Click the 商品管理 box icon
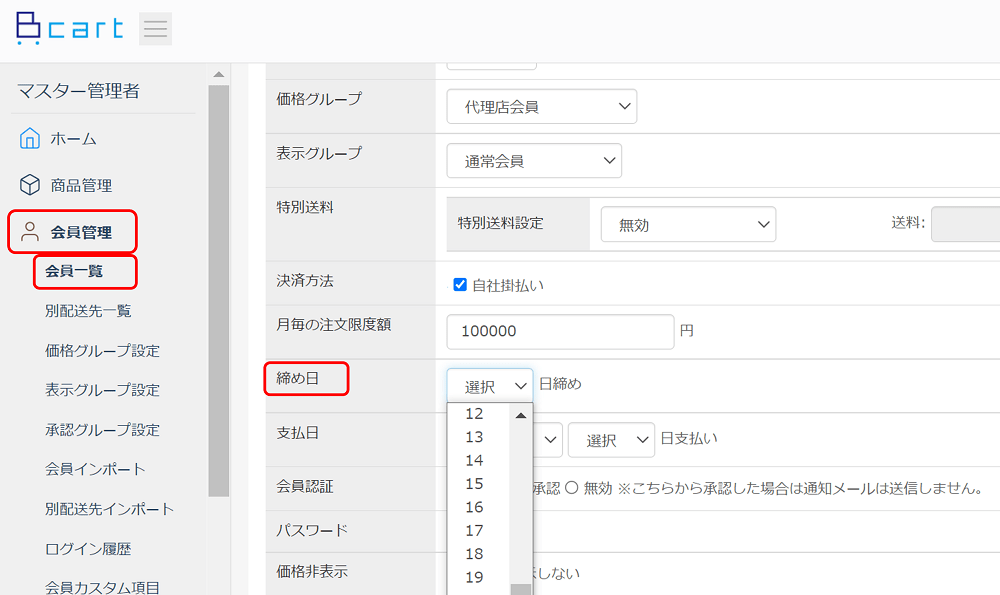The image size is (1000, 595). tap(29, 185)
